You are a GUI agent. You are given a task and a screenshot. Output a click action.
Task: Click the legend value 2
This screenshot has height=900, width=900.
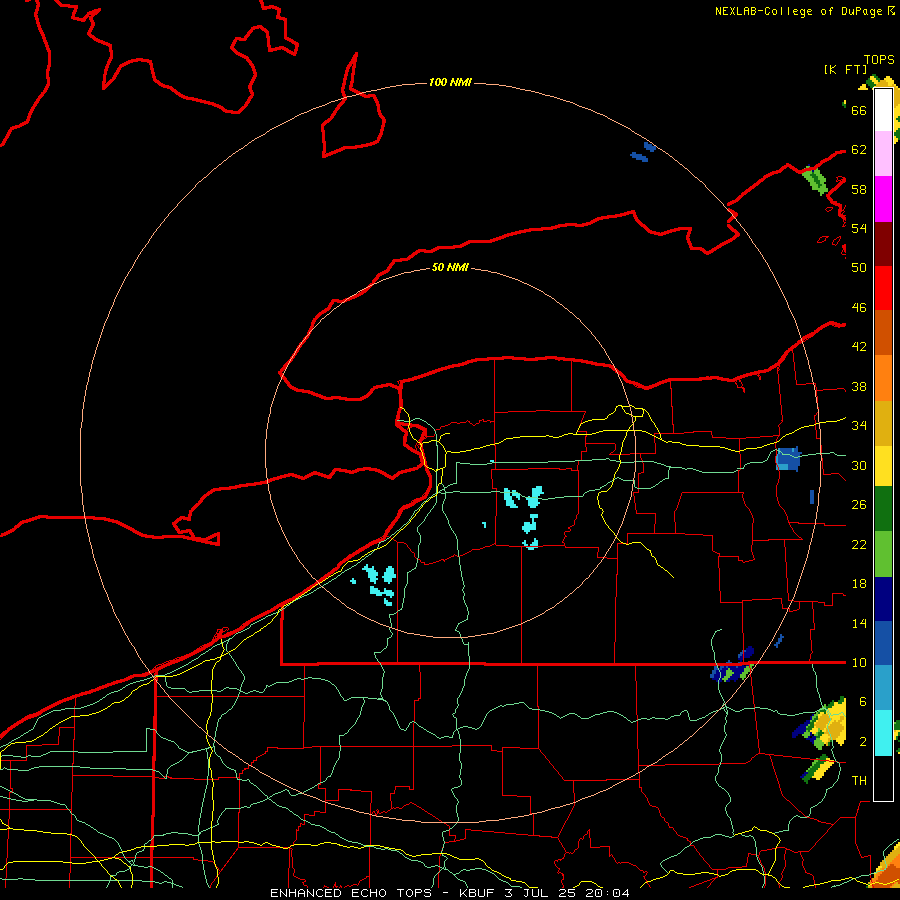point(862,742)
